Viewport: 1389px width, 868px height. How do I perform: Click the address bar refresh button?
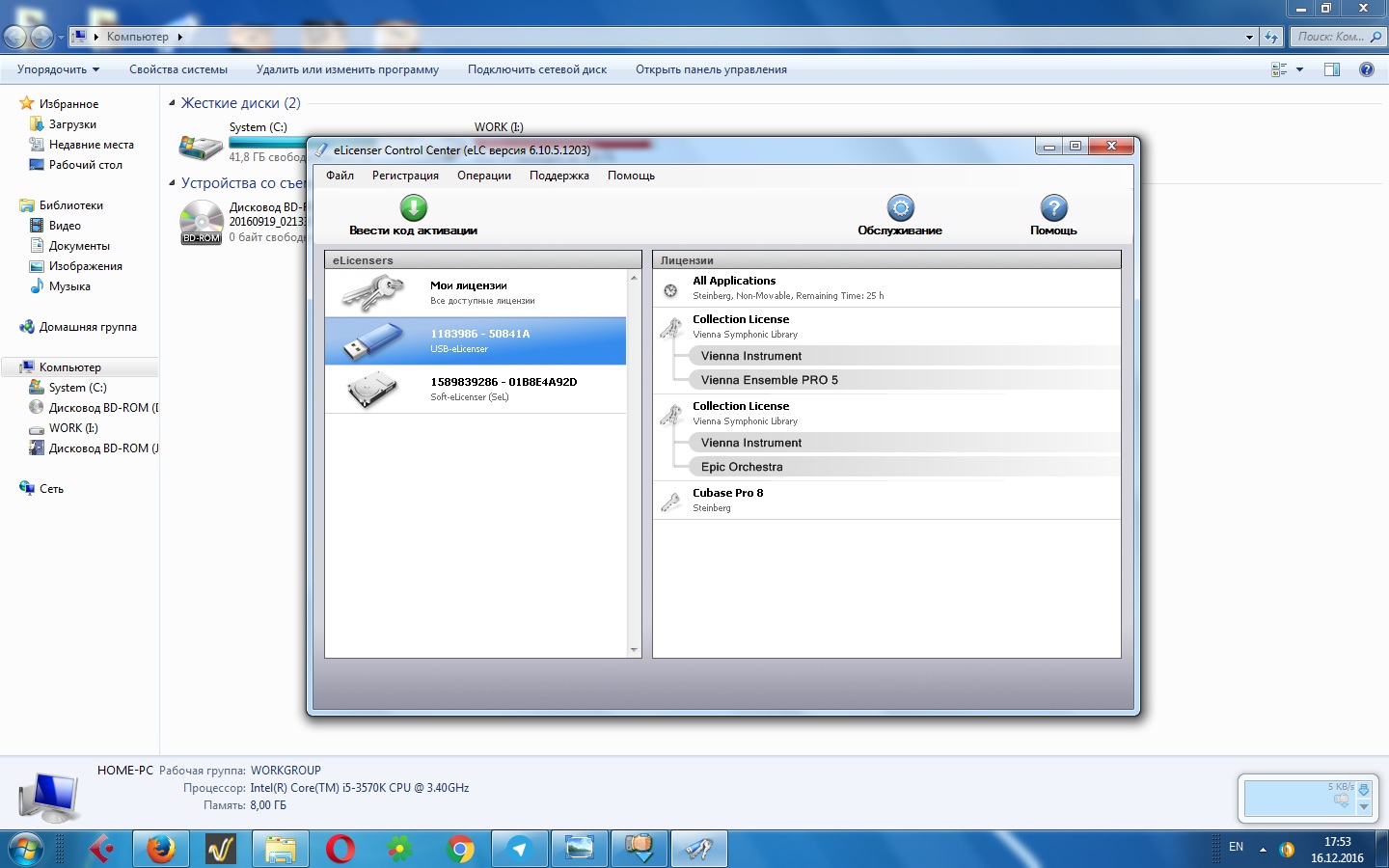1271,37
